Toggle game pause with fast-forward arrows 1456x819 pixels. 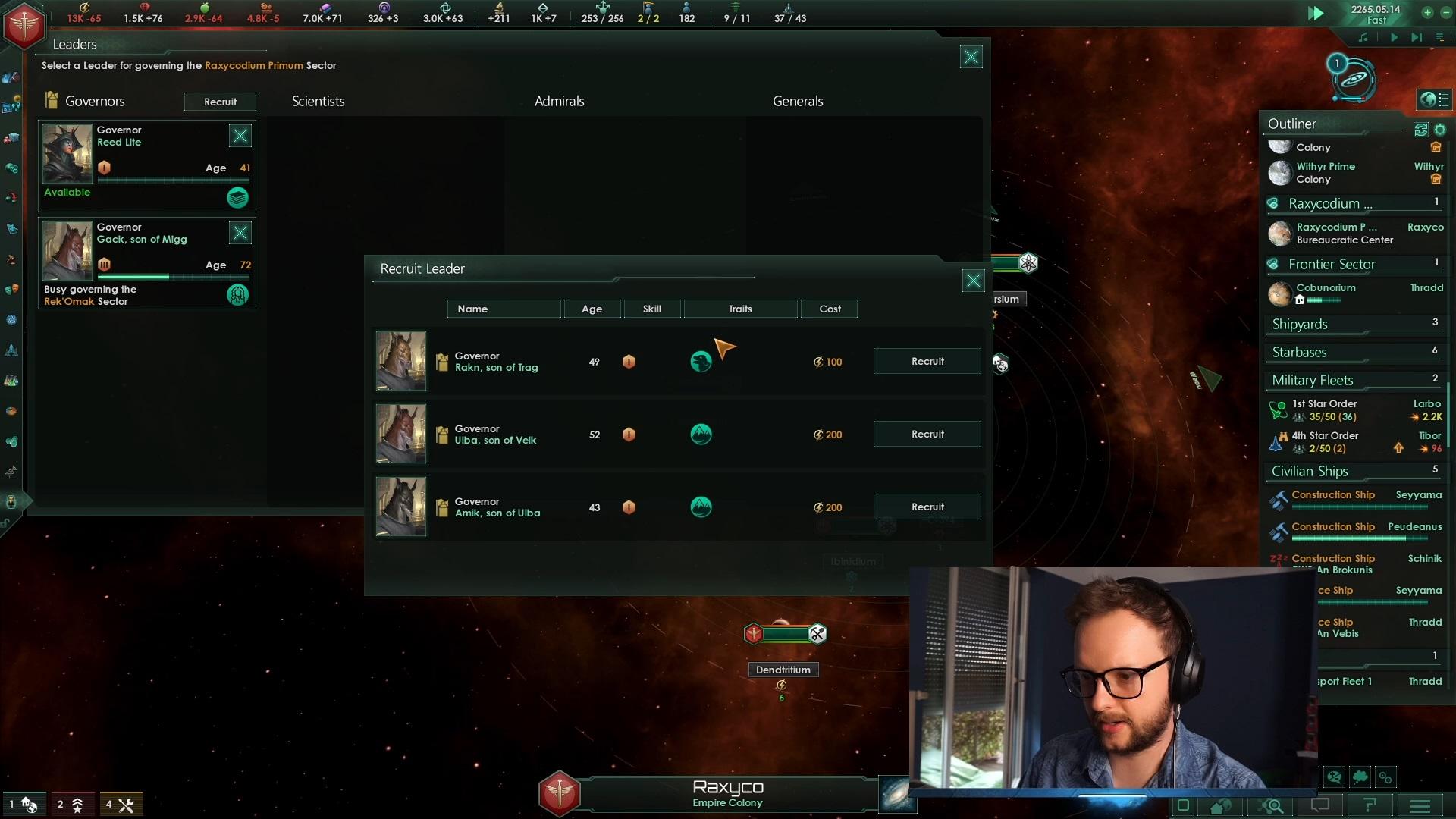(1316, 13)
